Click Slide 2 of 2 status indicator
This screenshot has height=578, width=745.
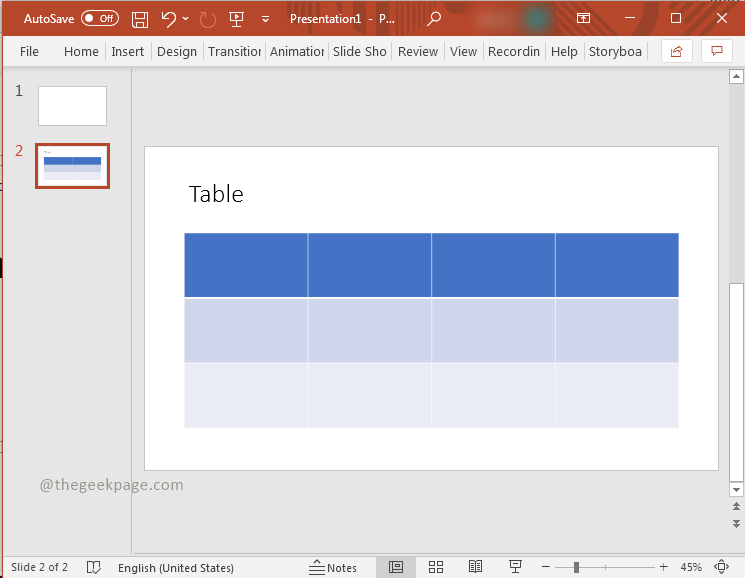(39, 567)
